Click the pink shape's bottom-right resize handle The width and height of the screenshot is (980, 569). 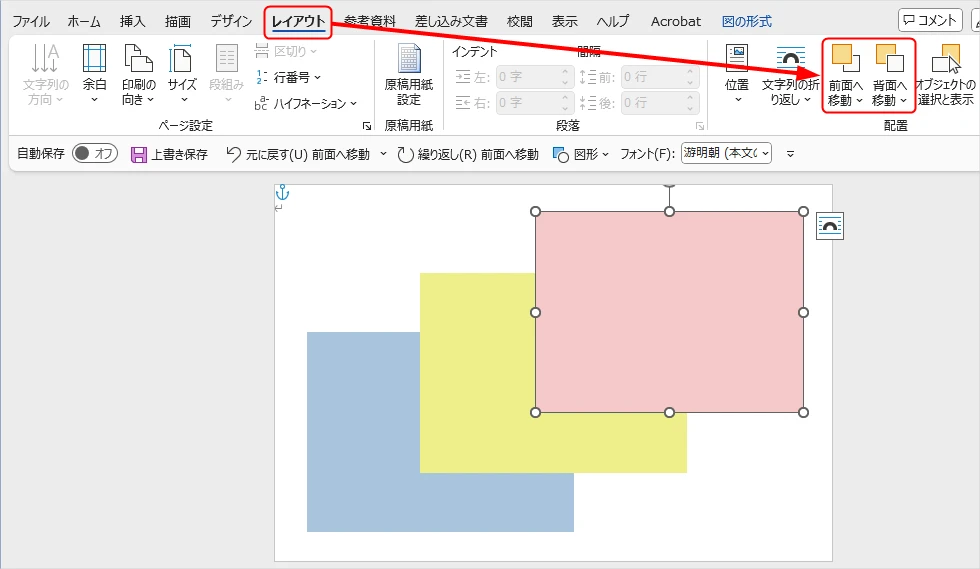click(x=804, y=413)
